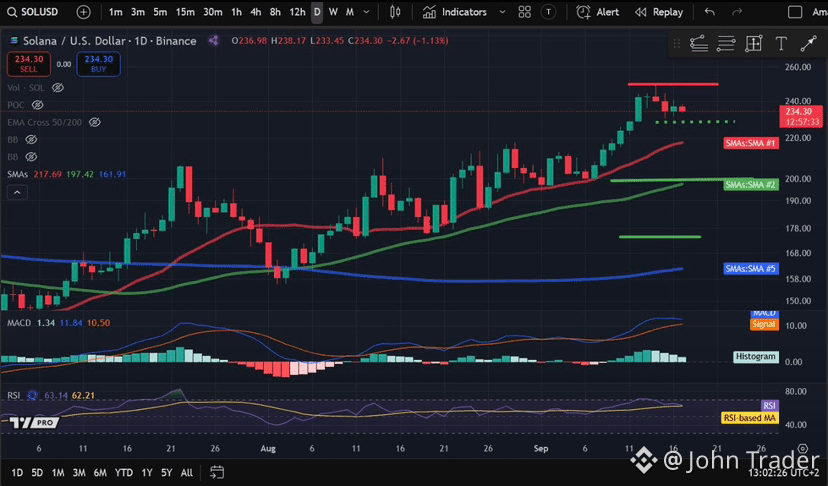
Task: Collapse the indicator legend chevron
Action: pyautogui.click(x=17, y=192)
